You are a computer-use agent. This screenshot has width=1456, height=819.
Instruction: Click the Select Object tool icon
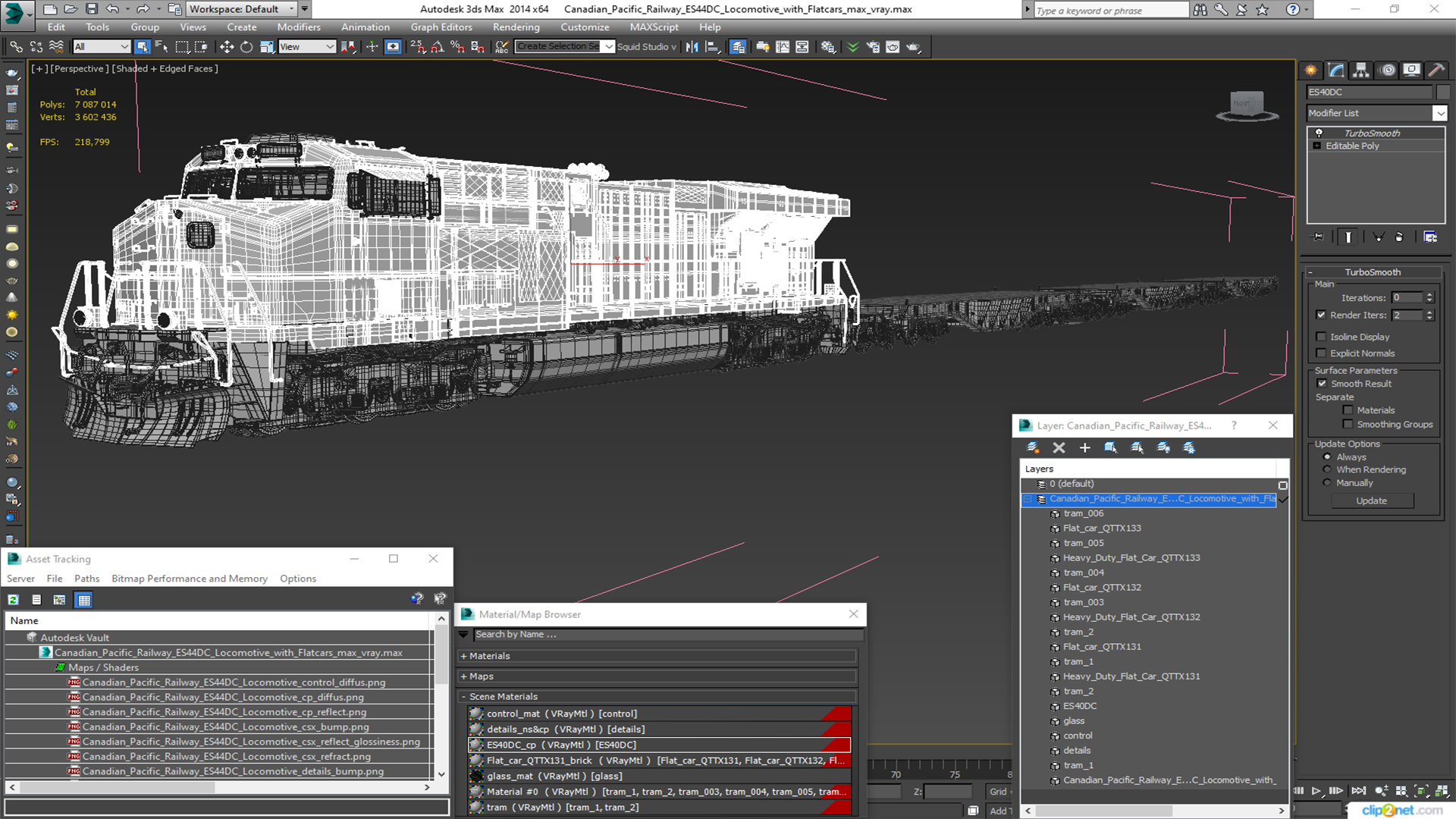(142, 47)
